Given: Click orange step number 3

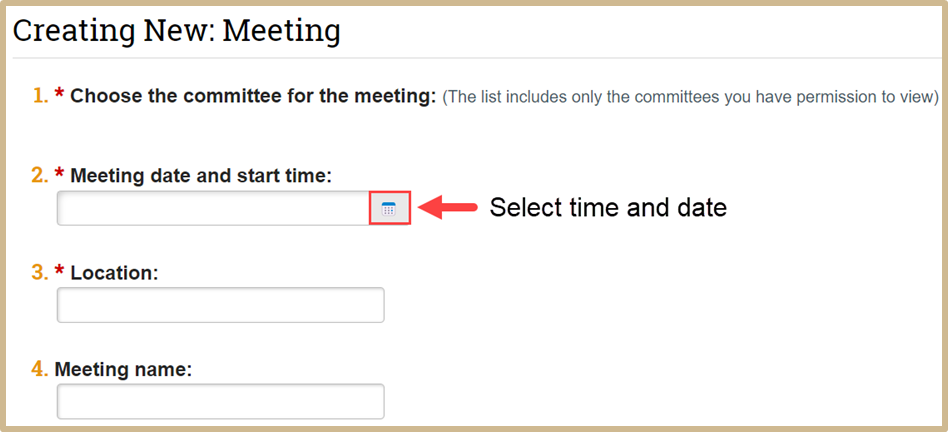Looking at the screenshot, I should pyautogui.click(x=39, y=272).
